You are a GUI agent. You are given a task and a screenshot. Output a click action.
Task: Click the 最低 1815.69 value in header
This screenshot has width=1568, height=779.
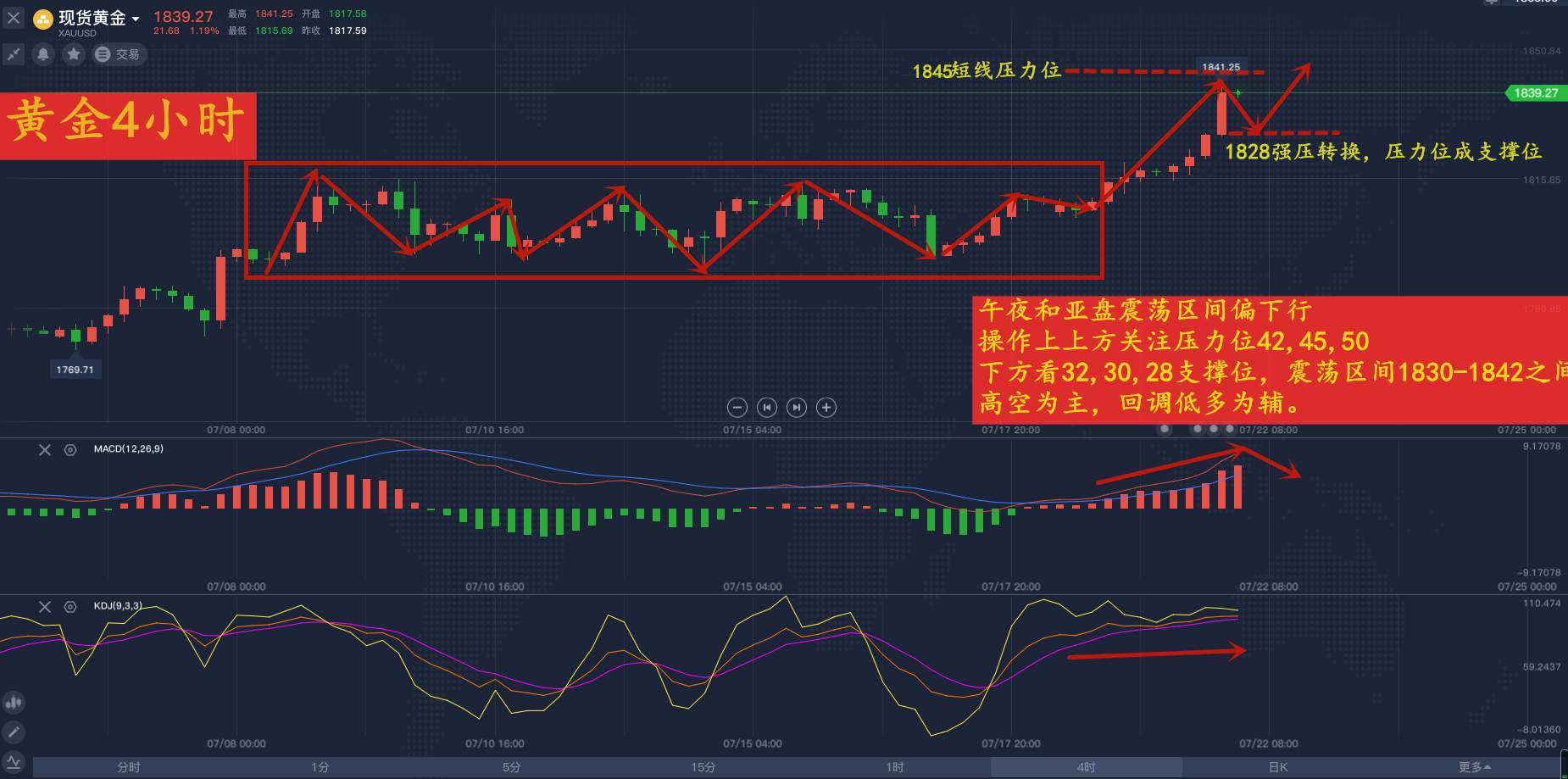coord(274,31)
